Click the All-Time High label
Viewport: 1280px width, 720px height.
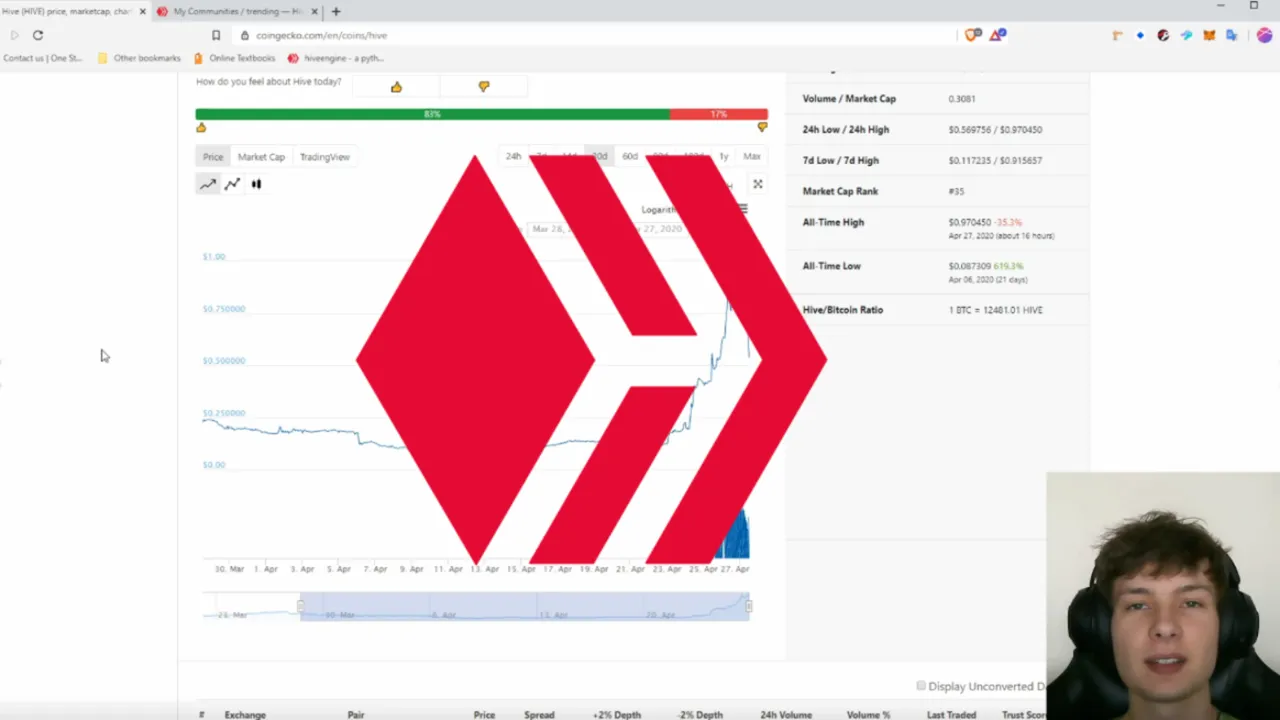833,222
